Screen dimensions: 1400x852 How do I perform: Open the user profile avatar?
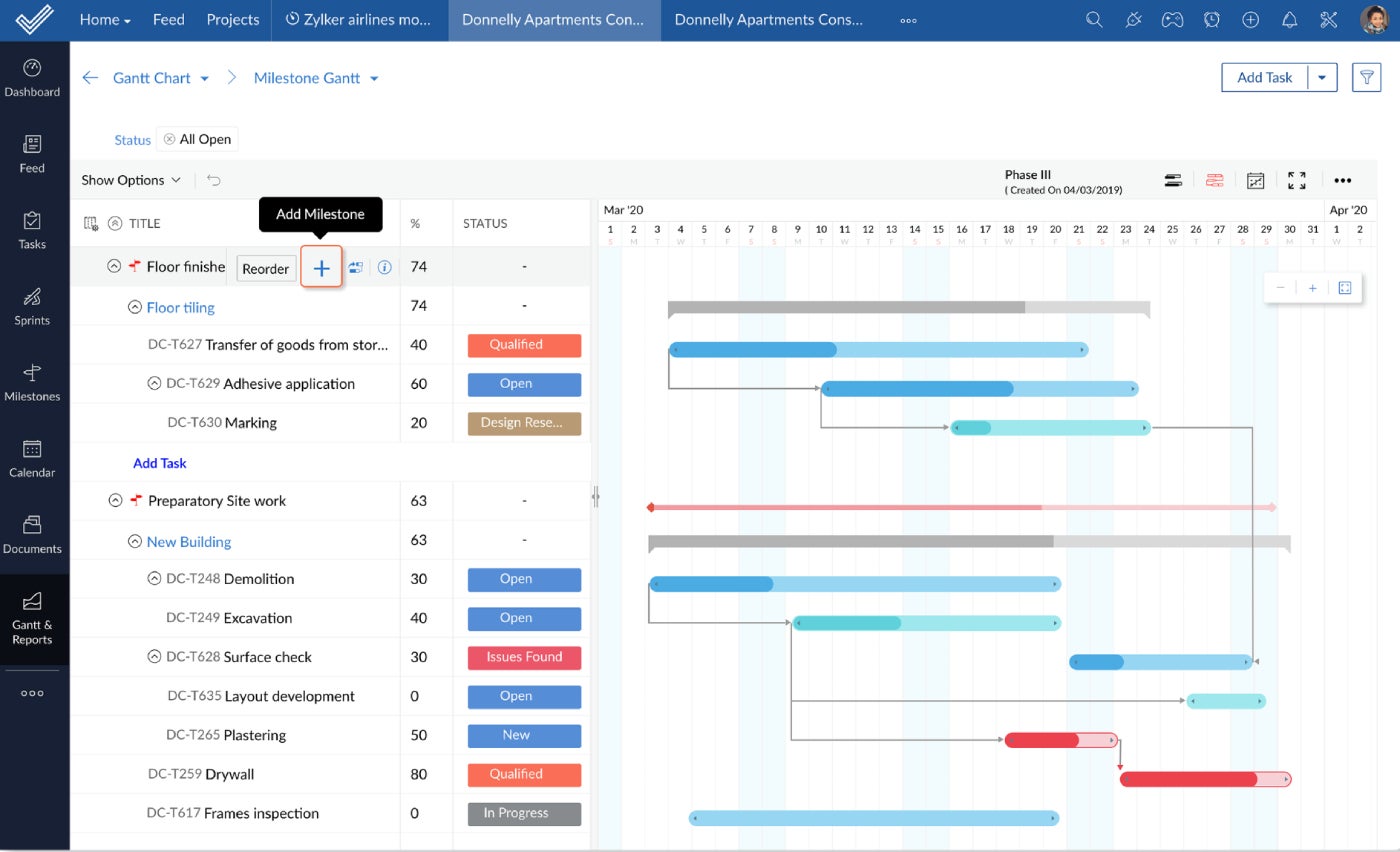click(1374, 20)
